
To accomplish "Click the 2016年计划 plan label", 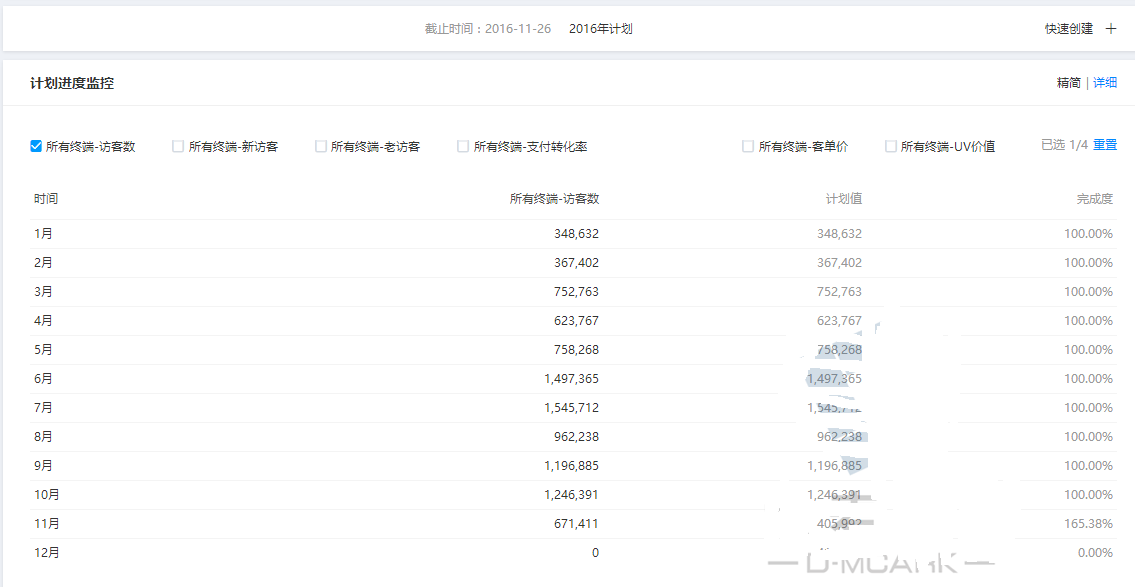I will [600, 29].
